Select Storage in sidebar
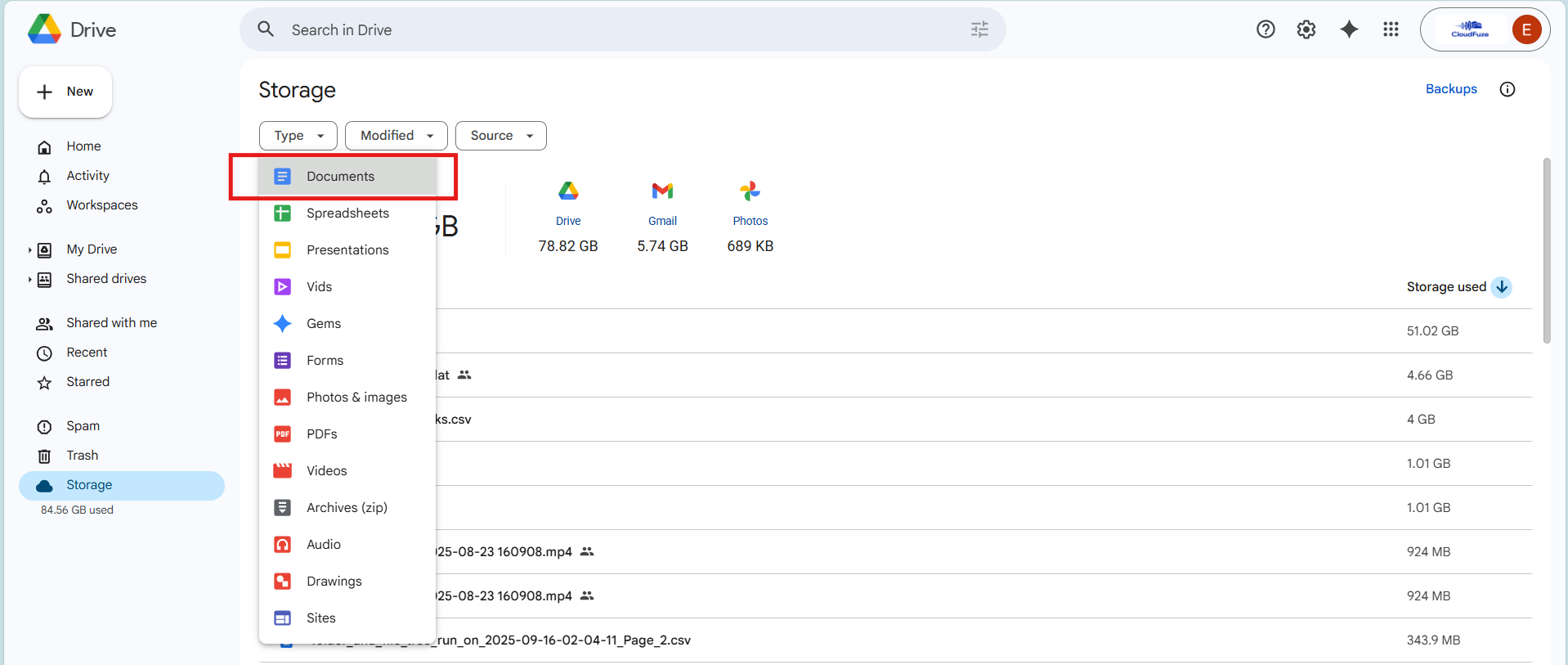The width and height of the screenshot is (1568, 665). click(122, 485)
